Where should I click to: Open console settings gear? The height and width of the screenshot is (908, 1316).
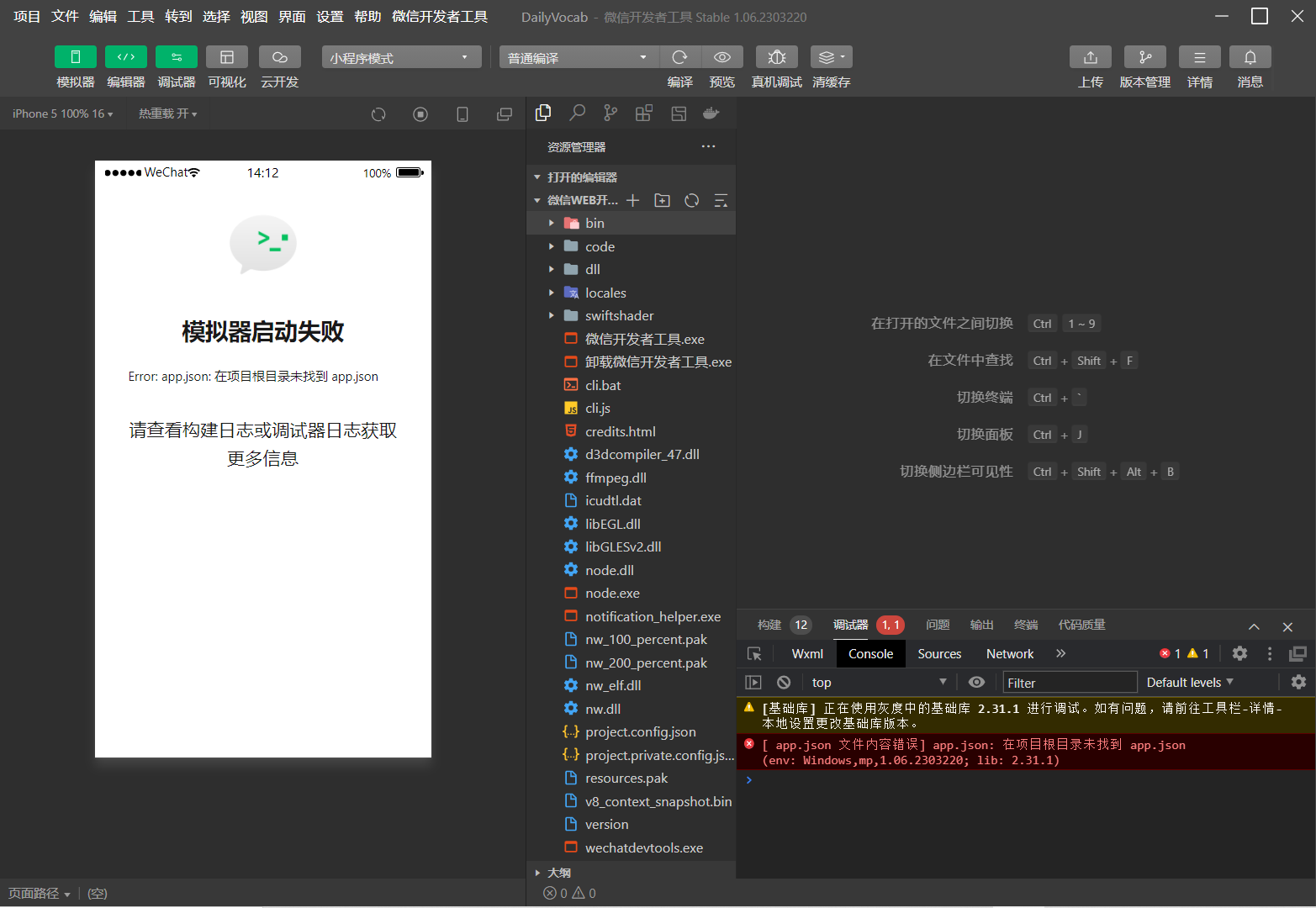coord(1299,682)
